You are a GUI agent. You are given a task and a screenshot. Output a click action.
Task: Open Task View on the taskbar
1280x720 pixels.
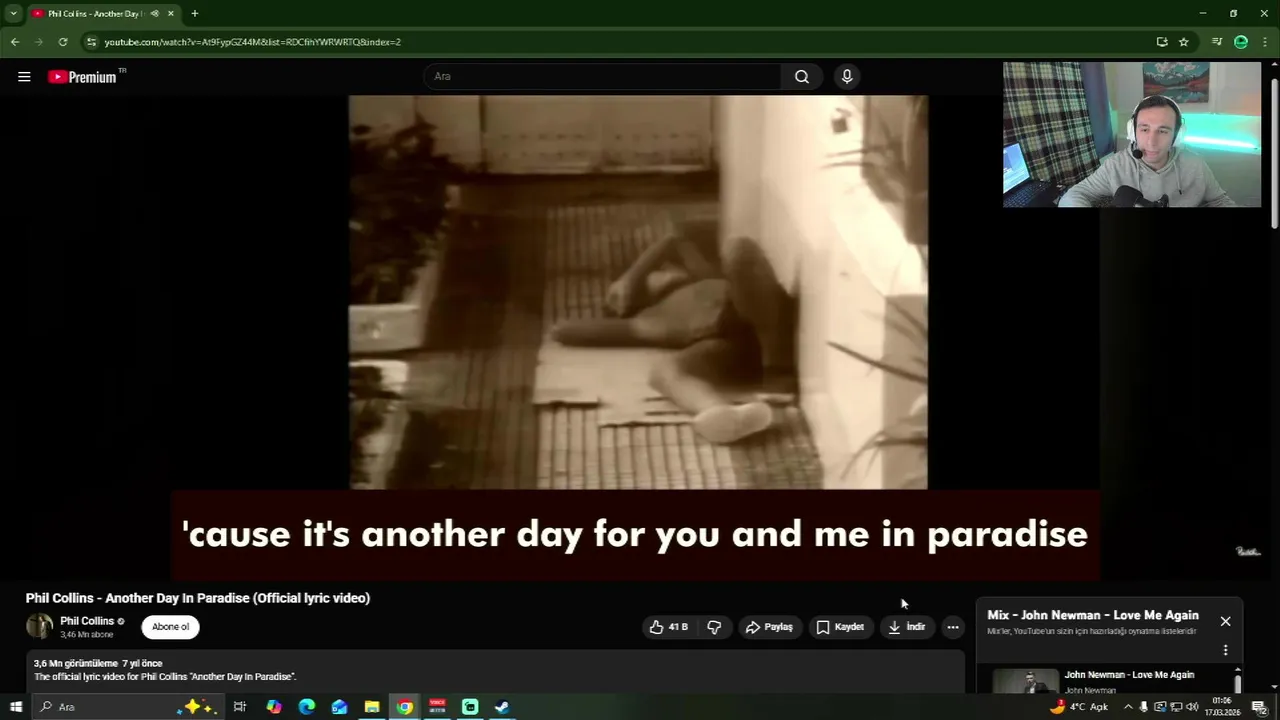240,707
